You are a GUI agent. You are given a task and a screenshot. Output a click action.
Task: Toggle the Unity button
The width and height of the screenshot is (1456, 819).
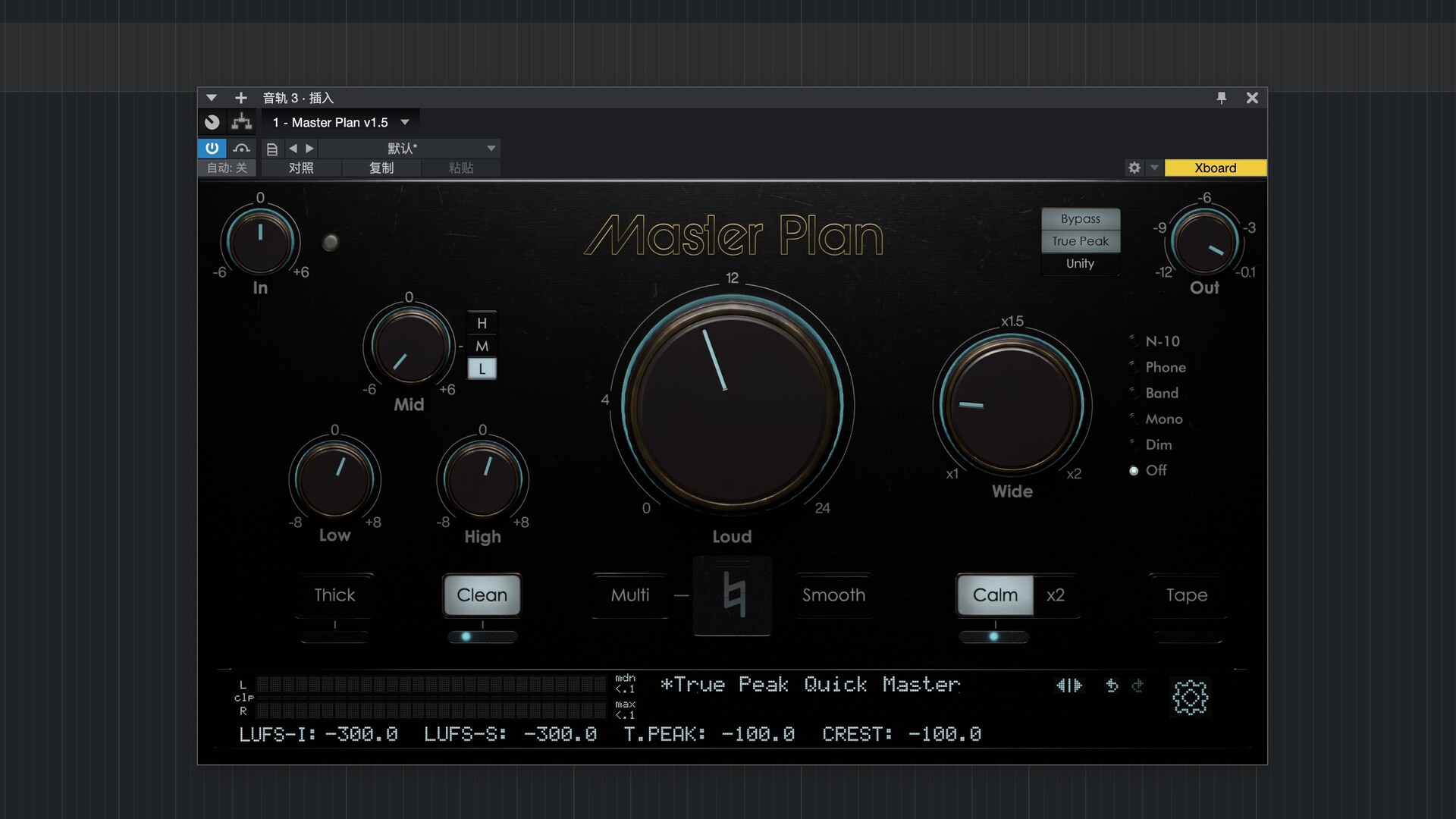tap(1081, 263)
